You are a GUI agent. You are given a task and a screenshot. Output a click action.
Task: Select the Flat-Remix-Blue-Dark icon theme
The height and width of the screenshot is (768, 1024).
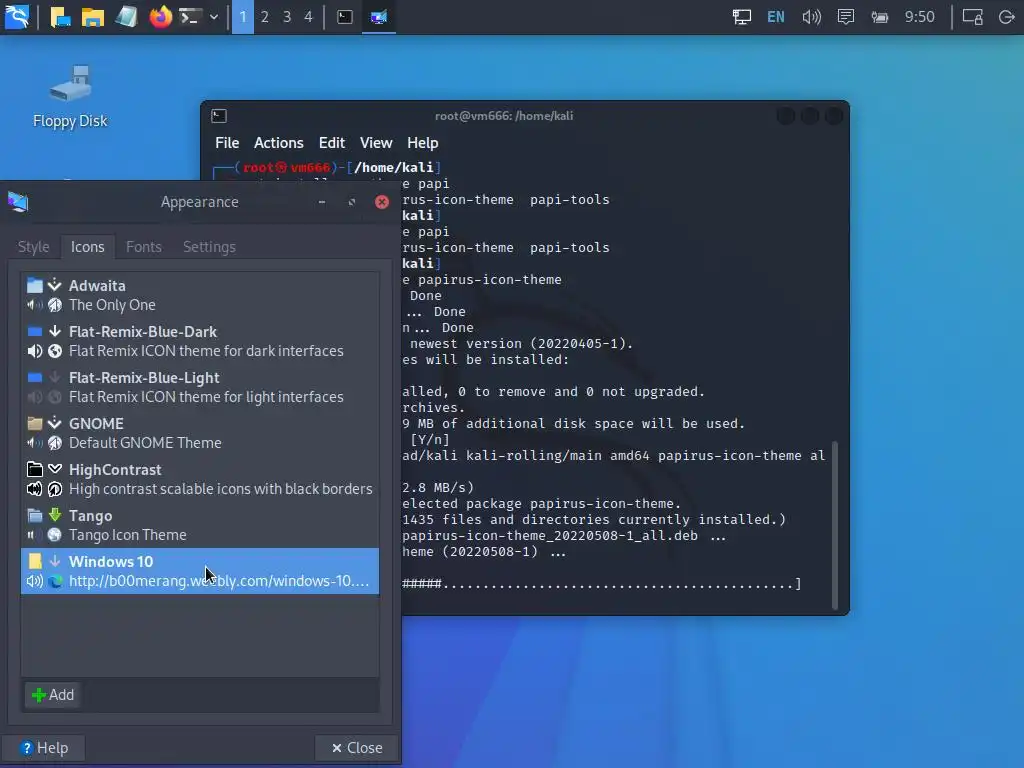200,341
